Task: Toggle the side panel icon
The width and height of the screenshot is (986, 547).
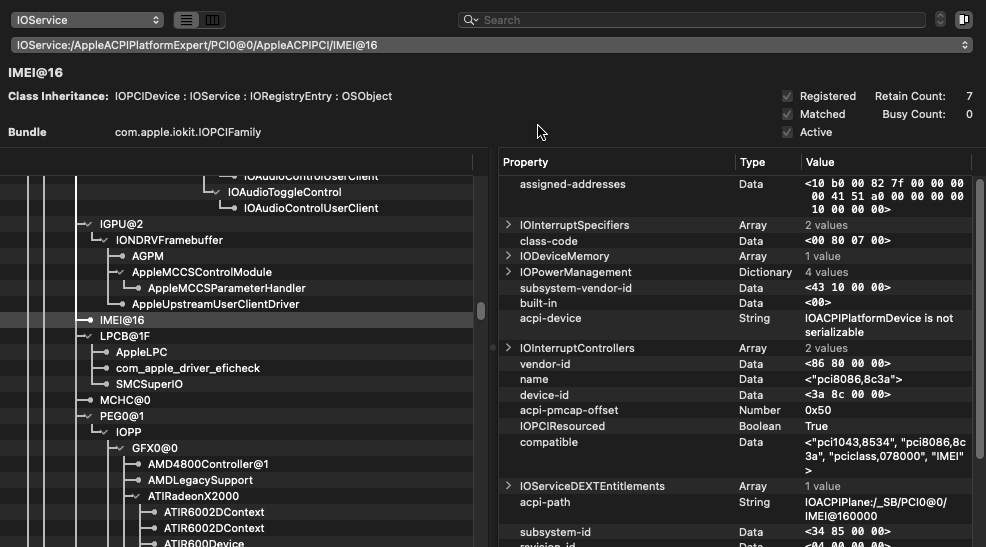Action: click(963, 20)
